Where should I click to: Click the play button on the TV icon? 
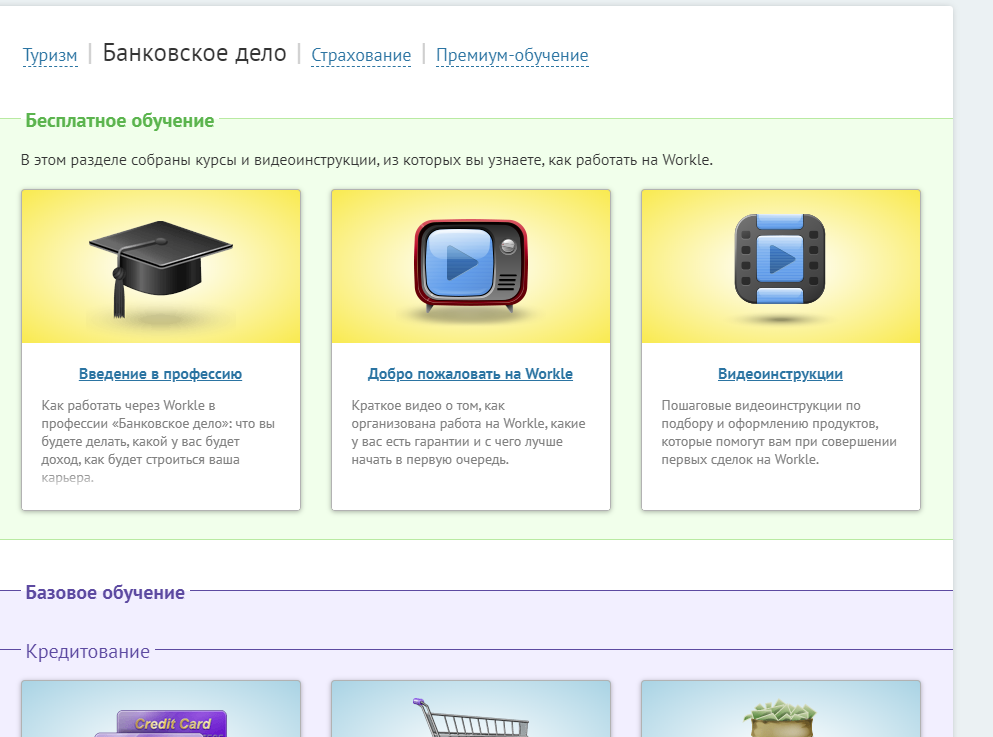tap(464, 260)
